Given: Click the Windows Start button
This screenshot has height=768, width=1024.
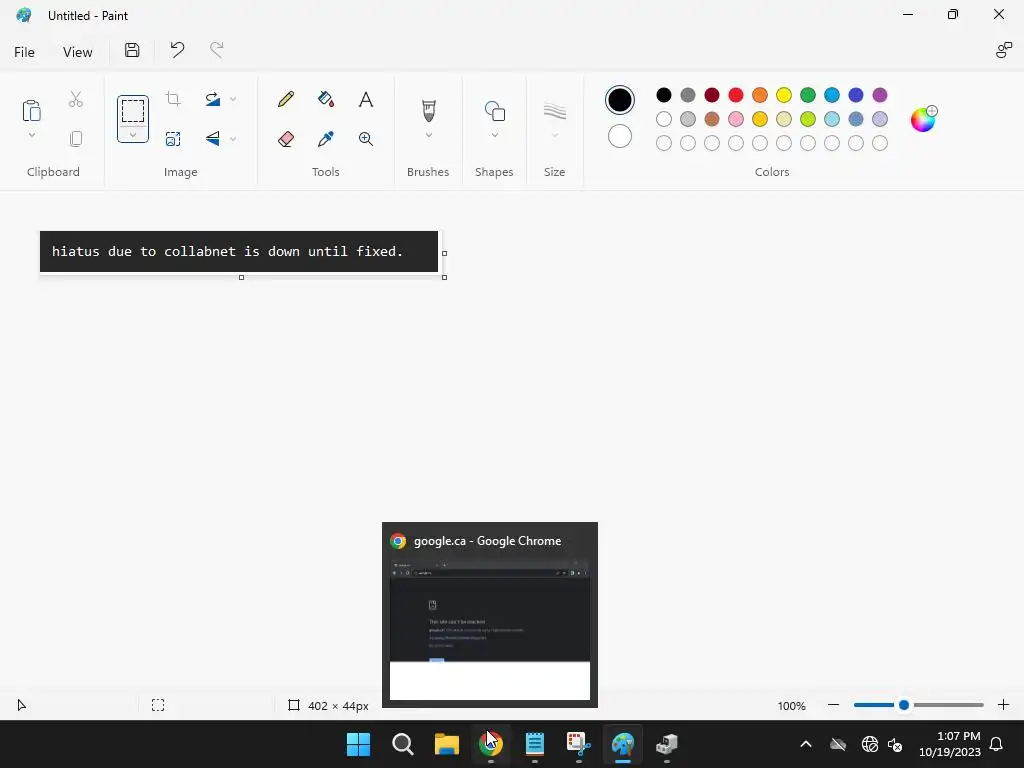Looking at the screenshot, I should point(359,744).
